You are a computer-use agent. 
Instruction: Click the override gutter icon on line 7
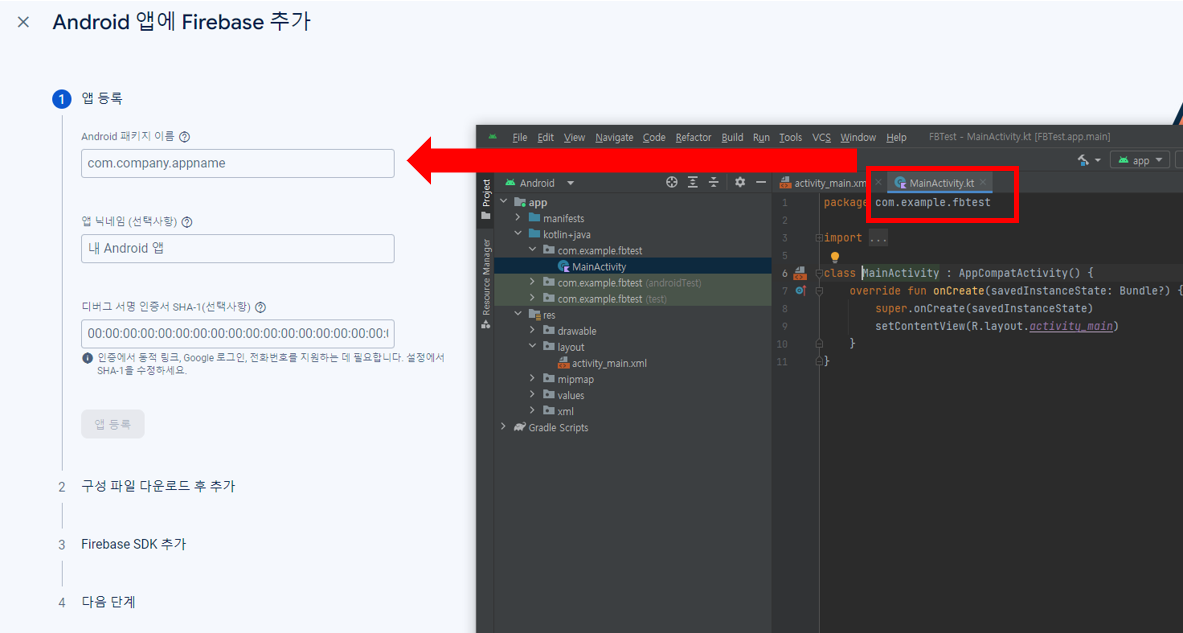(x=800, y=290)
